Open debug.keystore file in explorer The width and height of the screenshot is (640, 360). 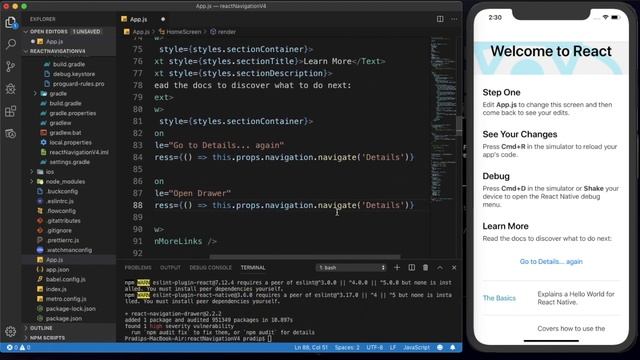point(74,74)
